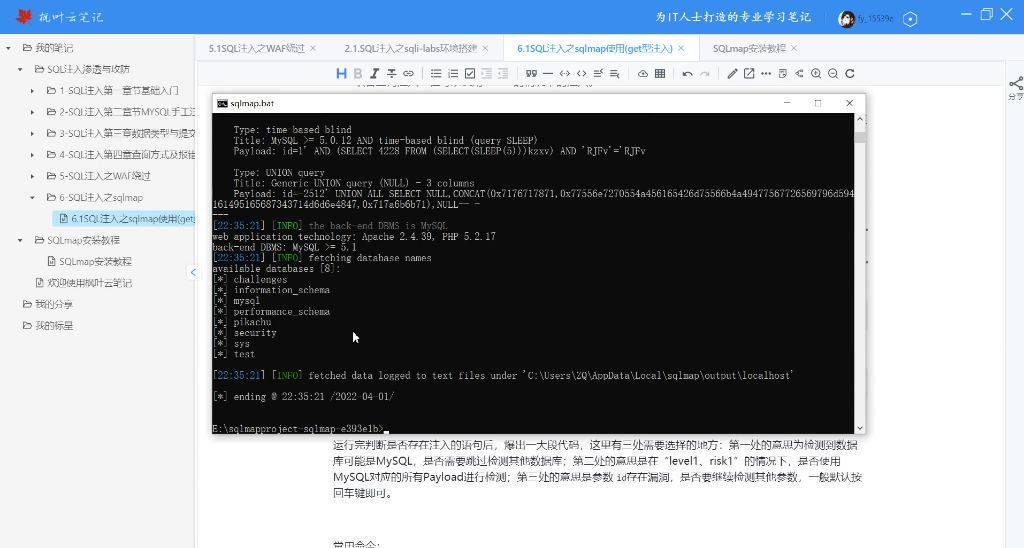This screenshot has width=1024, height=548.
Task: Expand the 4-SQL注入第四章 folder
Action: tap(32, 155)
